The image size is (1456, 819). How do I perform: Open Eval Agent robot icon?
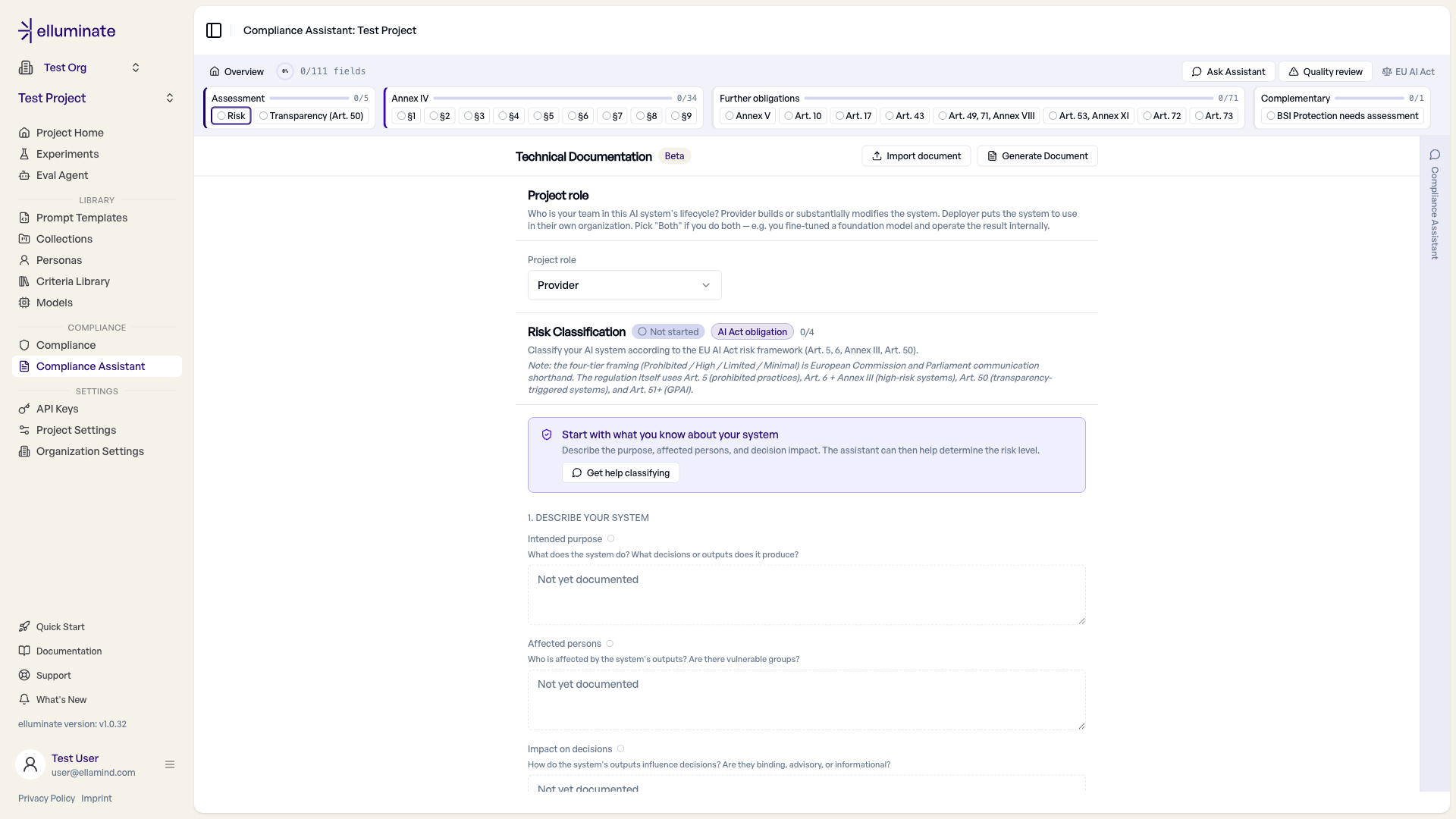[x=24, y=175]
